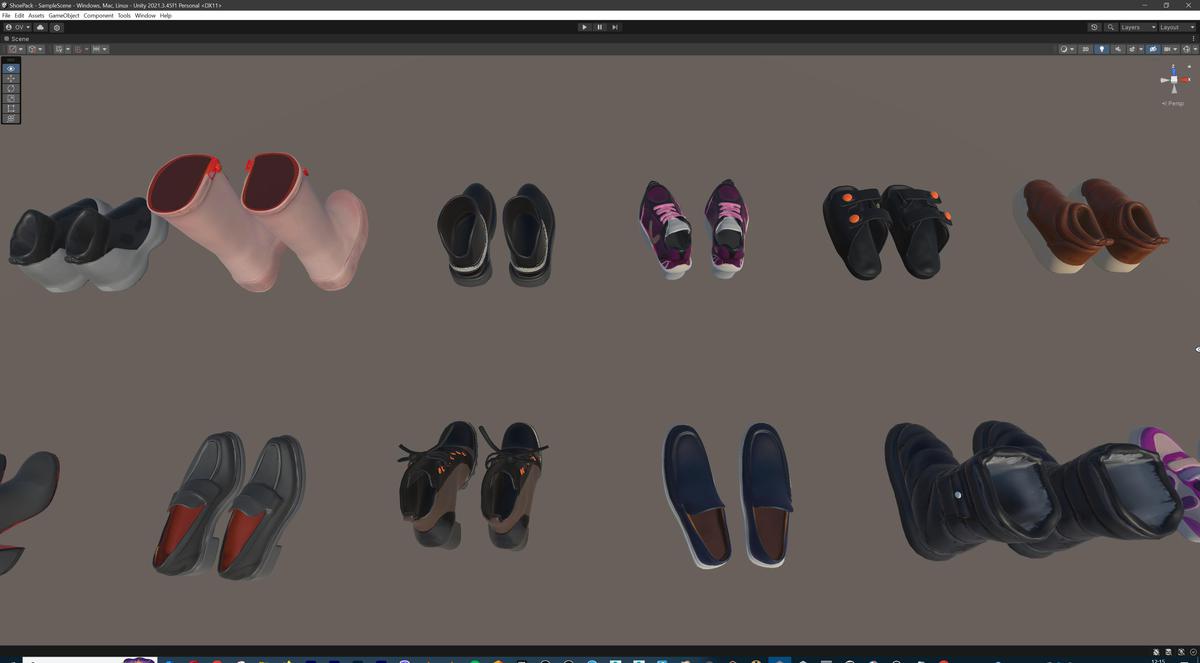Select the Rotate tool
Screen dimensions: 1200x663
click(x=10, y=88)
